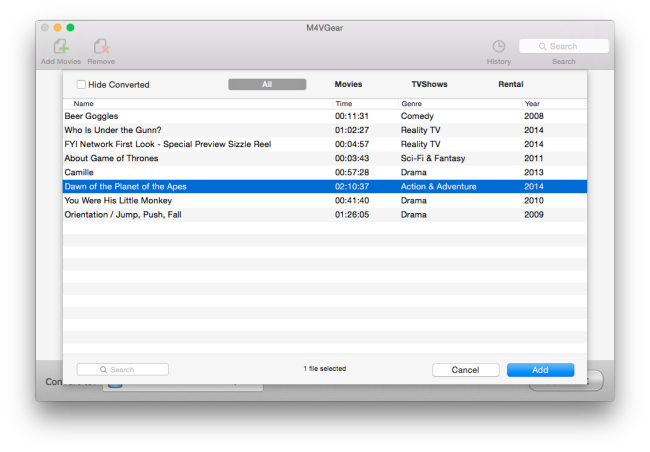
Task: Click the search field at the dialog bottom
Action: coord(123,369)
